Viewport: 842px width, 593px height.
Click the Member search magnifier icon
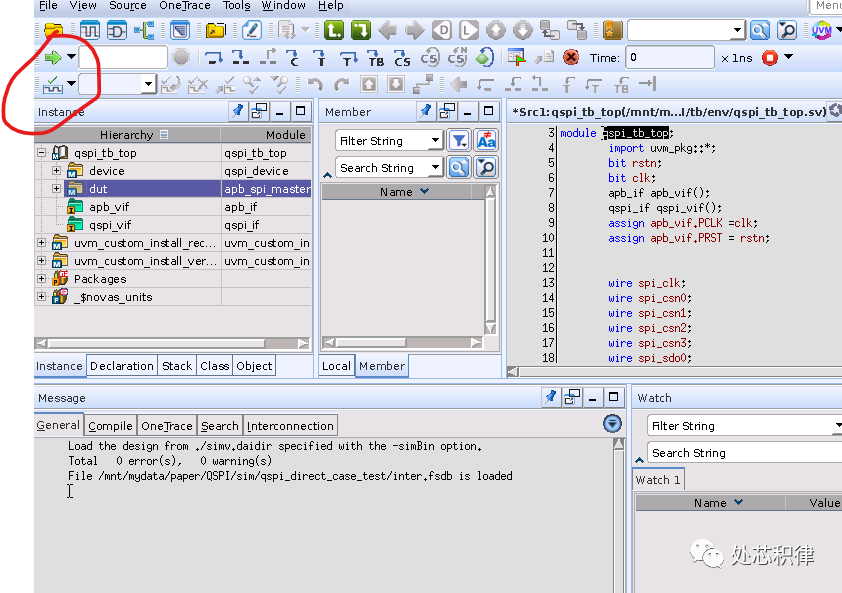(458, 168)
